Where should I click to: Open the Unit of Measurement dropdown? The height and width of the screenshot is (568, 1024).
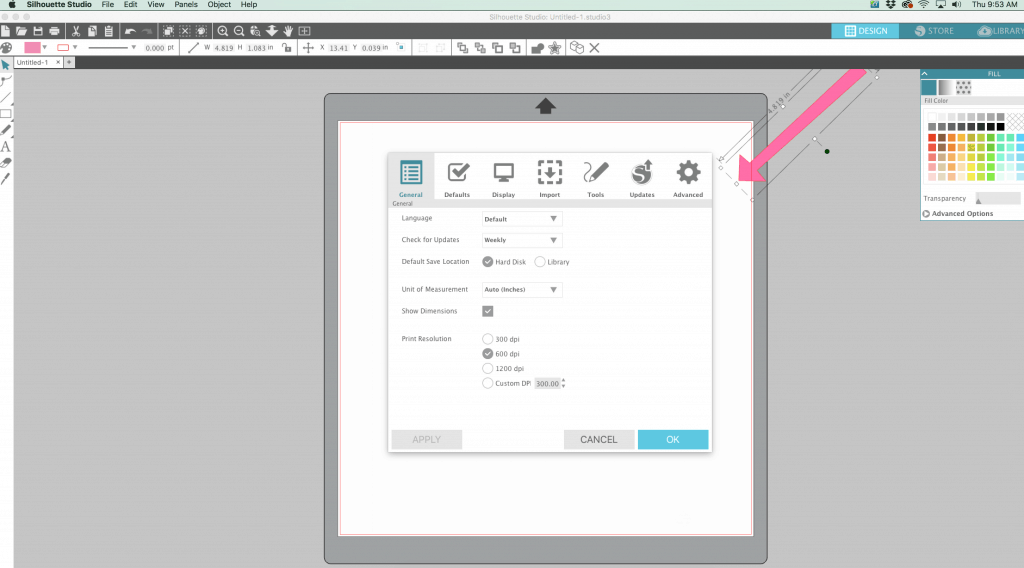click(522, 289)
